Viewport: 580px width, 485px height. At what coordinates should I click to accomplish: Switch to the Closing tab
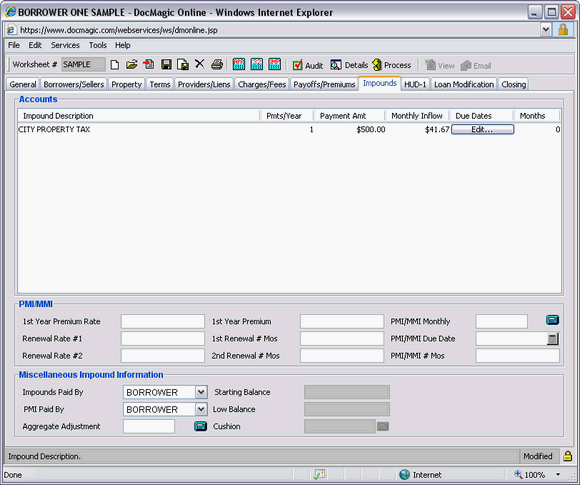(513, 84)
